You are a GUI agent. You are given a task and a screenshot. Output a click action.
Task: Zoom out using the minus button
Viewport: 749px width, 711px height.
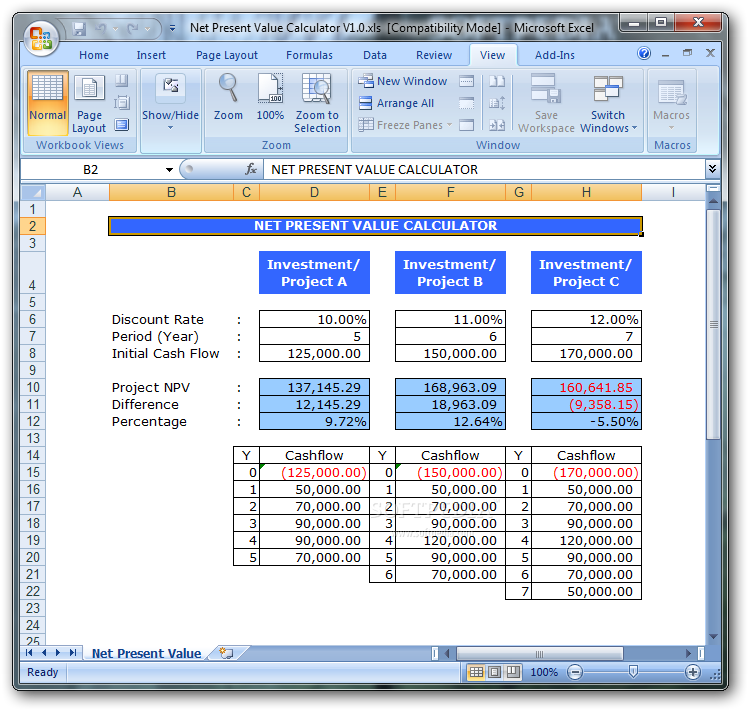[x=575, y=673]
